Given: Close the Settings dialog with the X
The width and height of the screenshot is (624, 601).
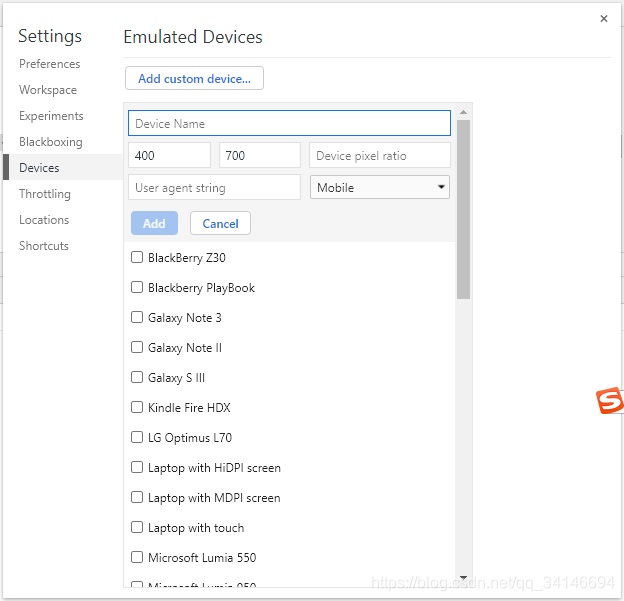Looking at the screenshot, I should [x=604, y=18].
